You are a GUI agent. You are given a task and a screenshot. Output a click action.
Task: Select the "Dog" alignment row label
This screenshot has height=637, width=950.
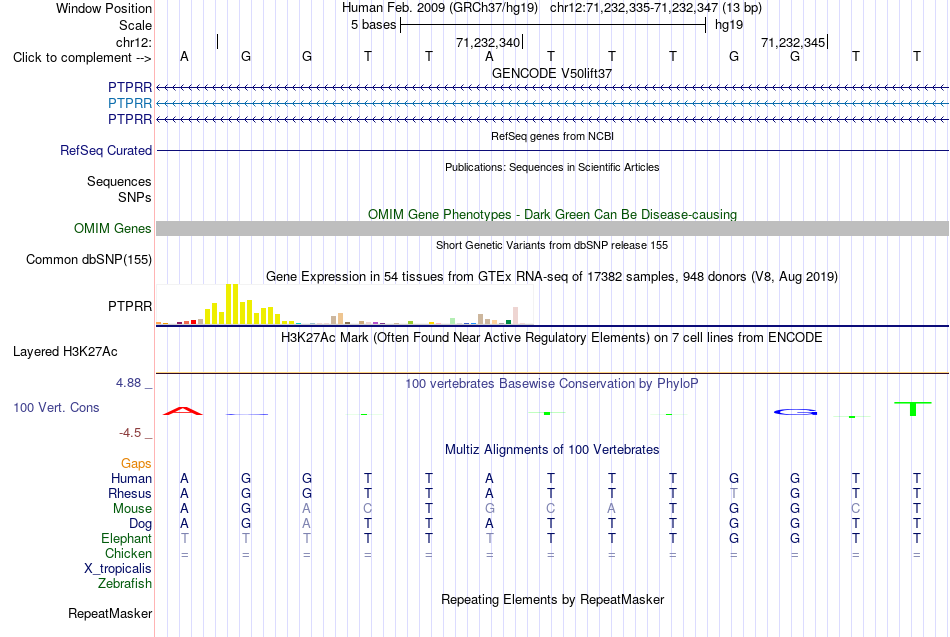pyautogui.click(x=140, y=524)
